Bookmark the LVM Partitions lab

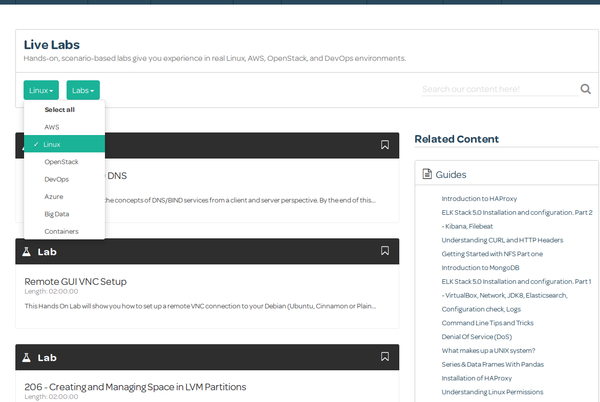[x=385, y=356]
